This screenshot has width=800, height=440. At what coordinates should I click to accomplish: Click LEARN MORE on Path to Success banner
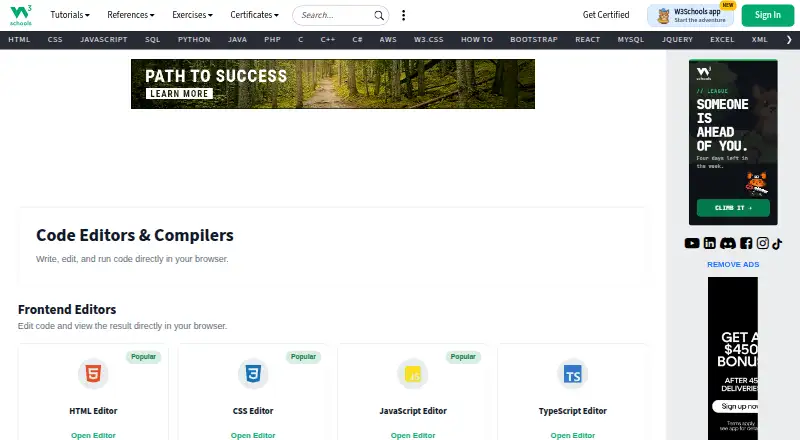pyautogui.click(x=179, y=94)
